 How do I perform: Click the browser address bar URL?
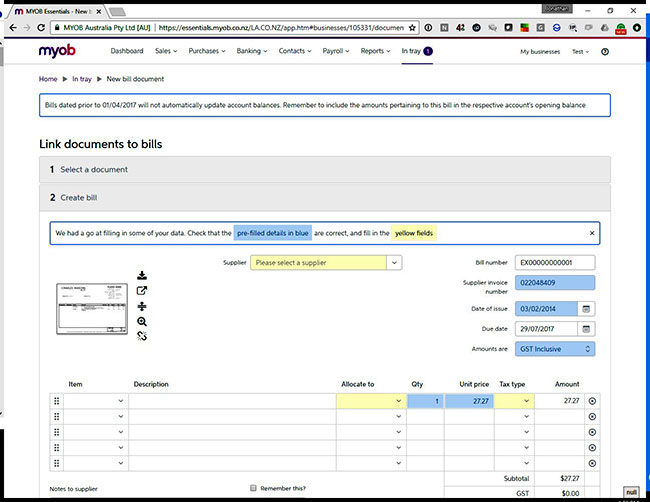[x=281, y=28]
